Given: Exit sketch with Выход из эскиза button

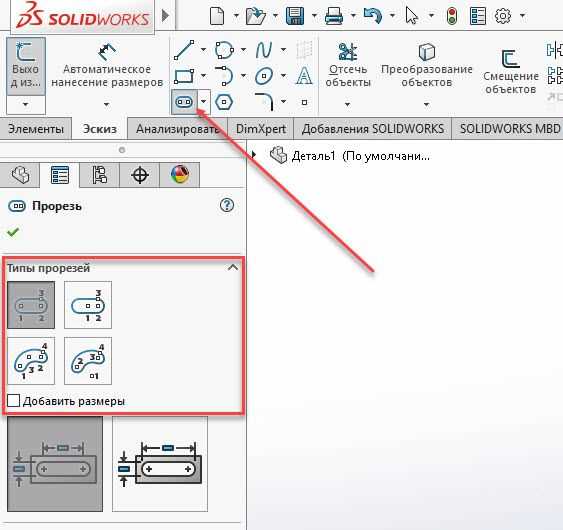Looking at the screenshot, I should 26,66.
